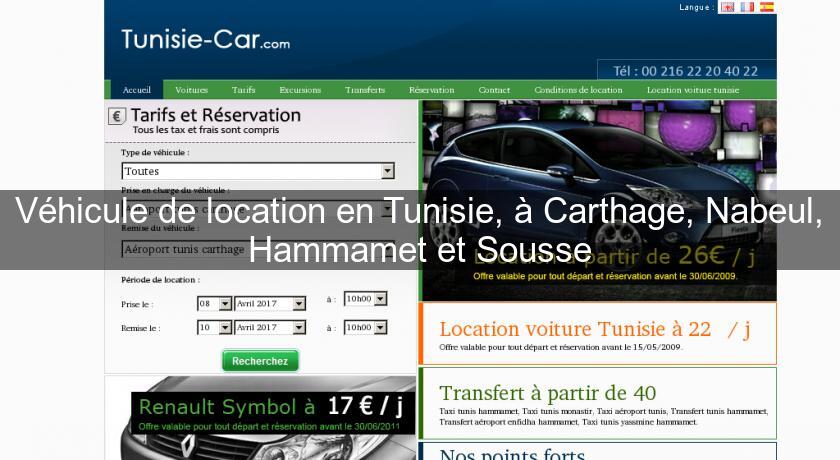Open the Réservation menu item

431,90
